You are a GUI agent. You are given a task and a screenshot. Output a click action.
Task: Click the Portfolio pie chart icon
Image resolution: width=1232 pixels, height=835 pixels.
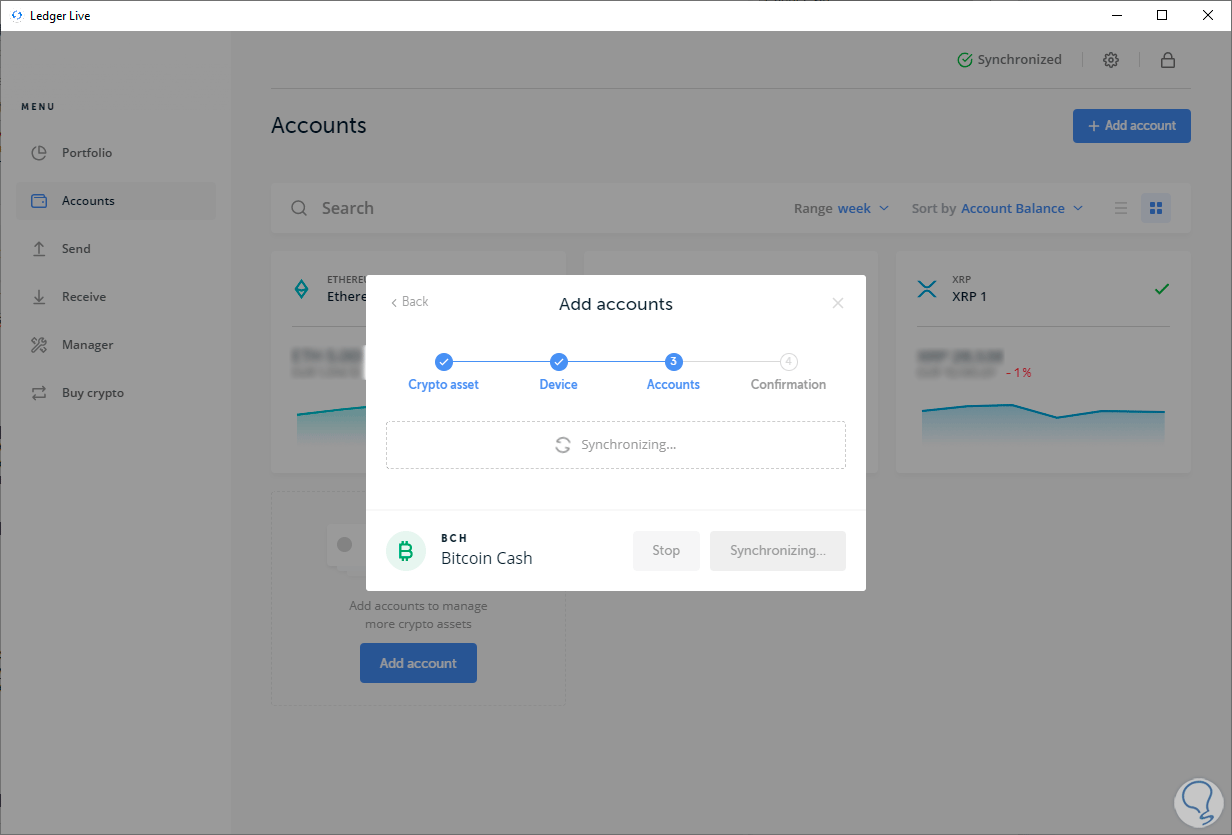tap(39, 153)
